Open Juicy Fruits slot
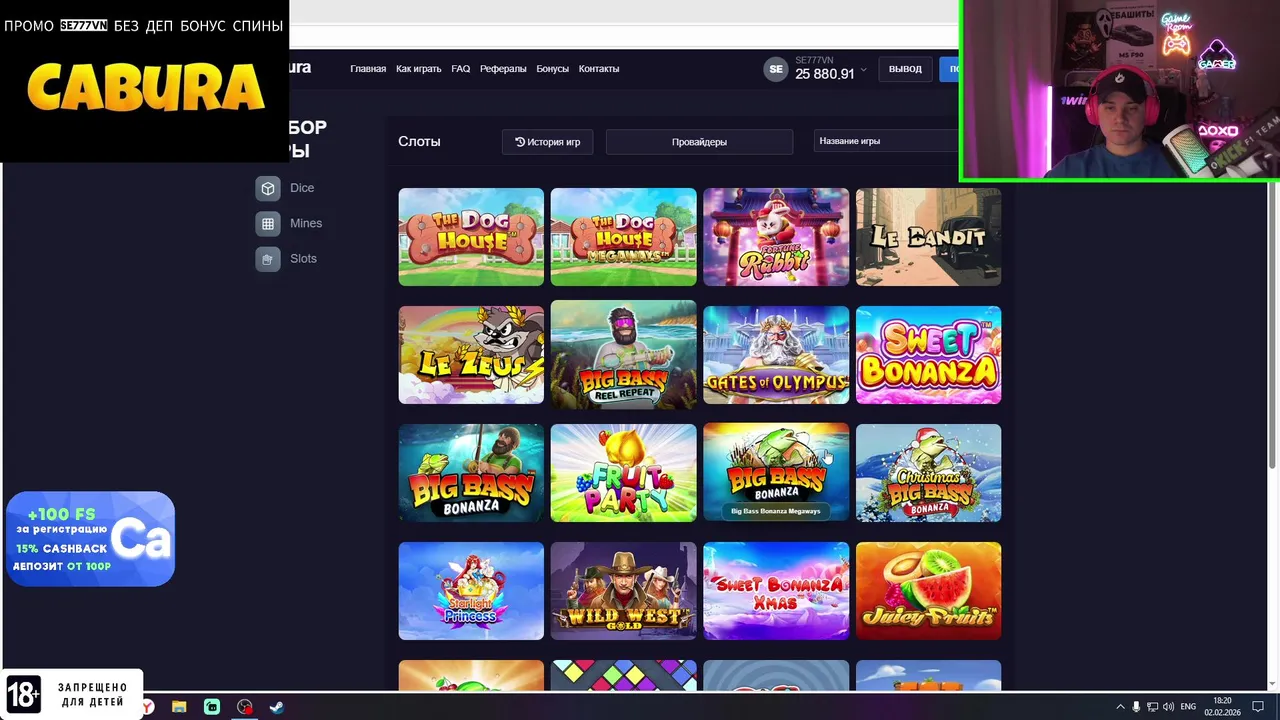The width and height of the screenshot is (1280, 720). tap(928, 591)
